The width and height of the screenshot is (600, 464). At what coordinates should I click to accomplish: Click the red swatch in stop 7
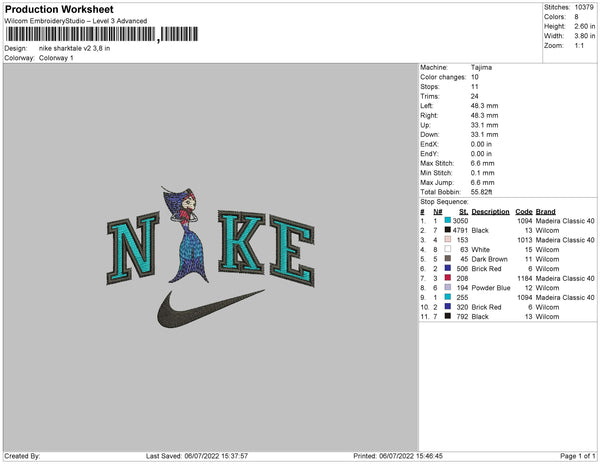coord(448,278)
